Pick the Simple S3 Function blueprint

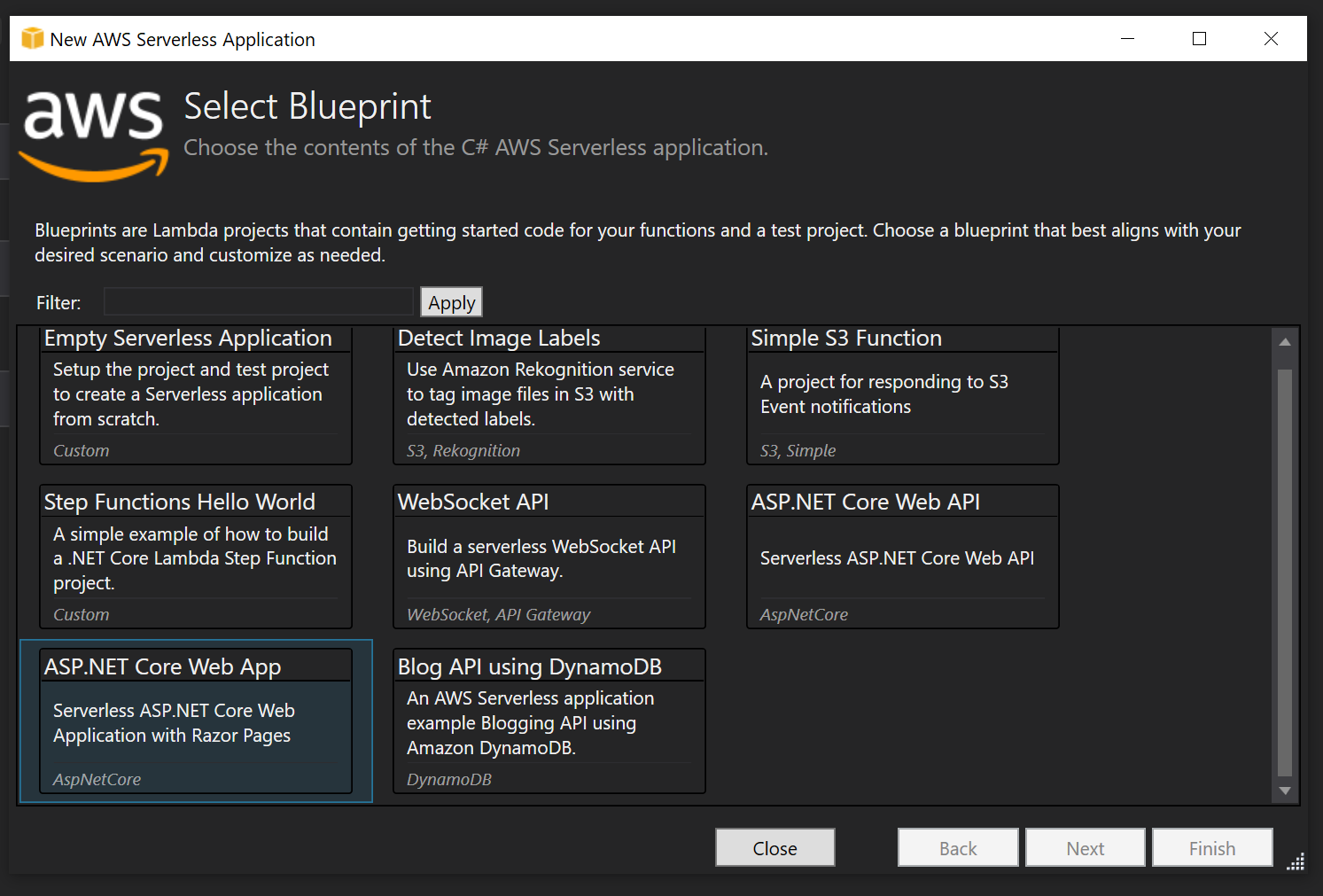(x=902, y=395)
